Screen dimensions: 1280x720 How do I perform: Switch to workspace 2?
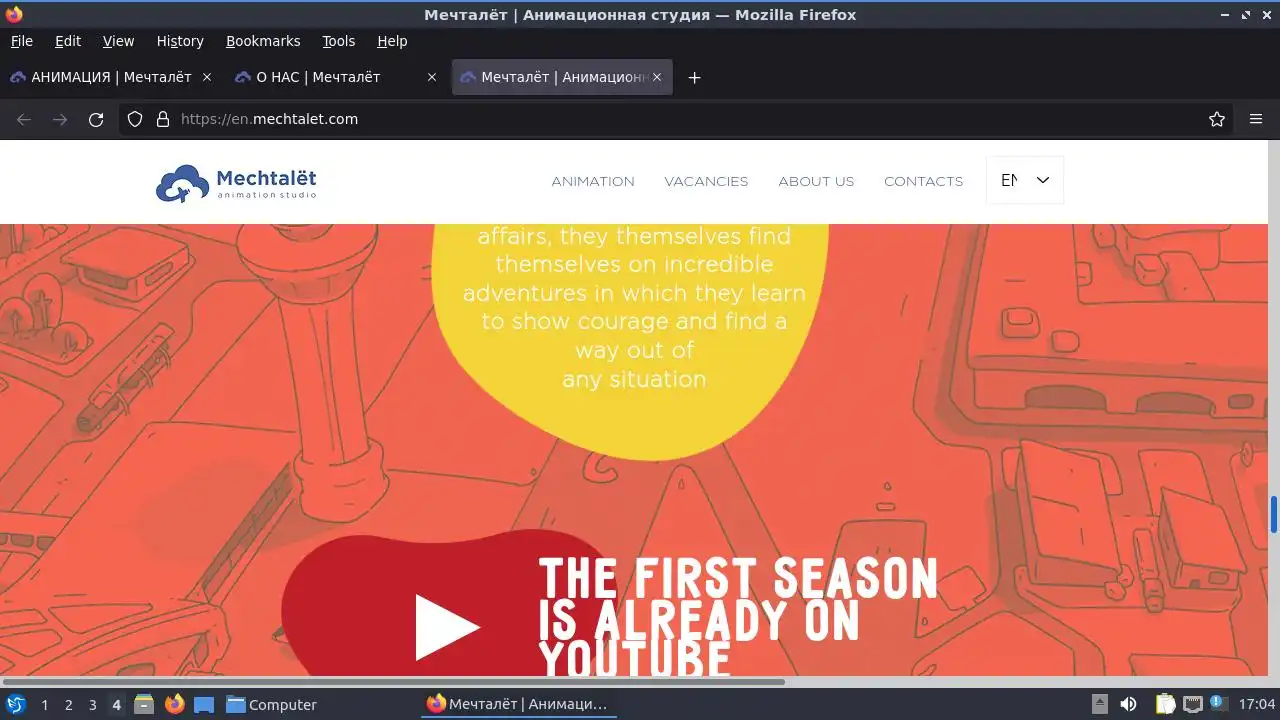pos(68,705)
